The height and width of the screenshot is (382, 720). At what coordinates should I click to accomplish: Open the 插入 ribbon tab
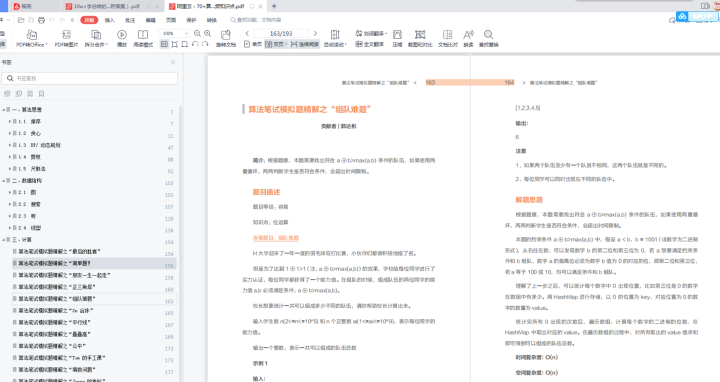pos(109,20)
